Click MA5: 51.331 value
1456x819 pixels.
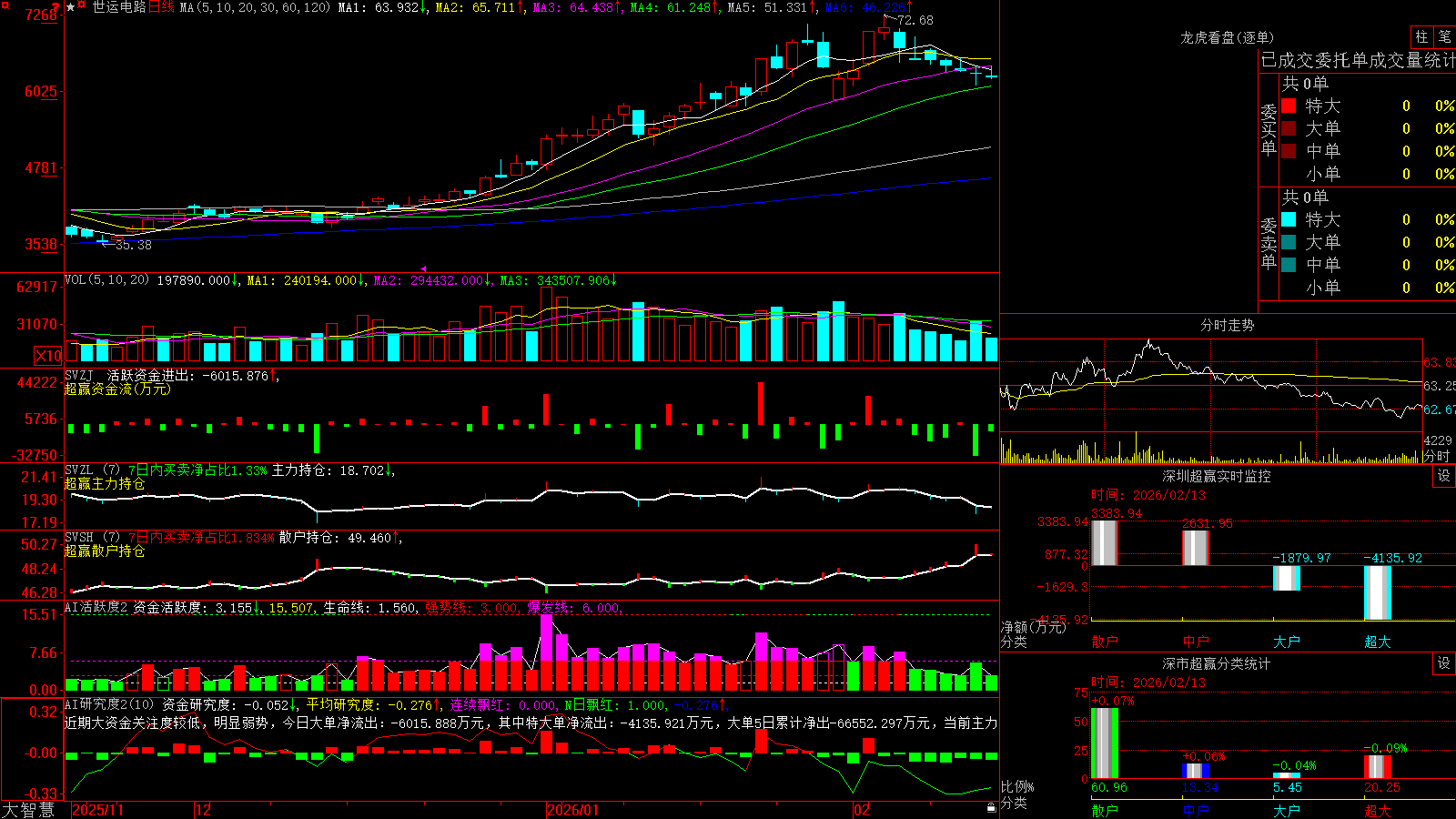click(x=772, y=7)
